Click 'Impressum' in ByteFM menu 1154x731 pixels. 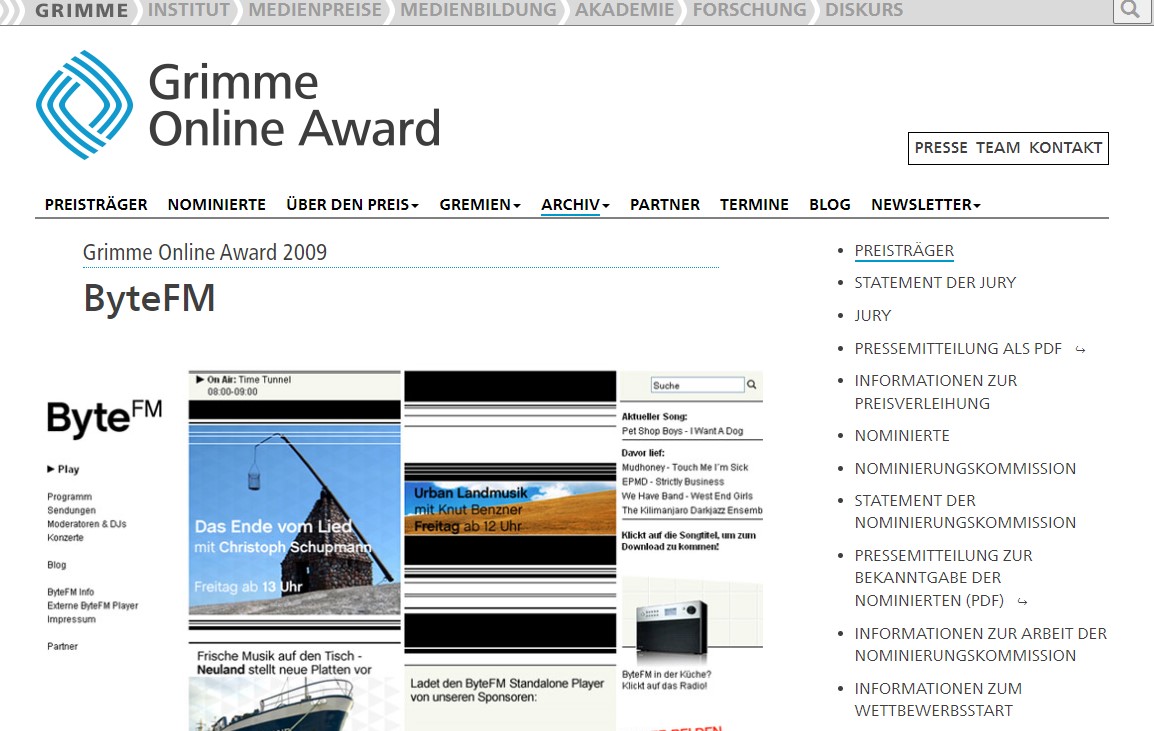71,619
